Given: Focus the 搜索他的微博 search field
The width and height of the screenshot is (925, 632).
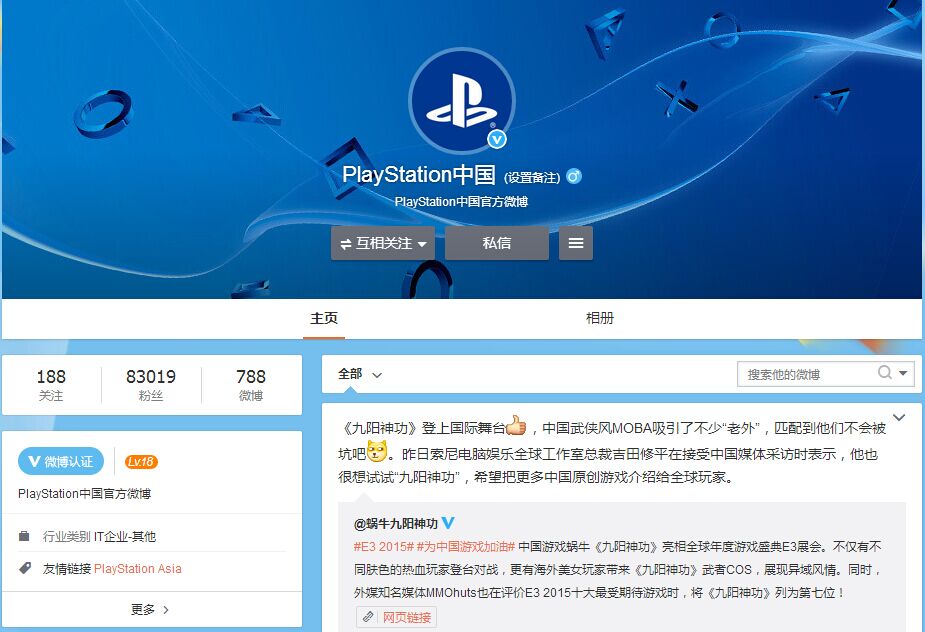Looking at the screenshot, I should [807, 374].
